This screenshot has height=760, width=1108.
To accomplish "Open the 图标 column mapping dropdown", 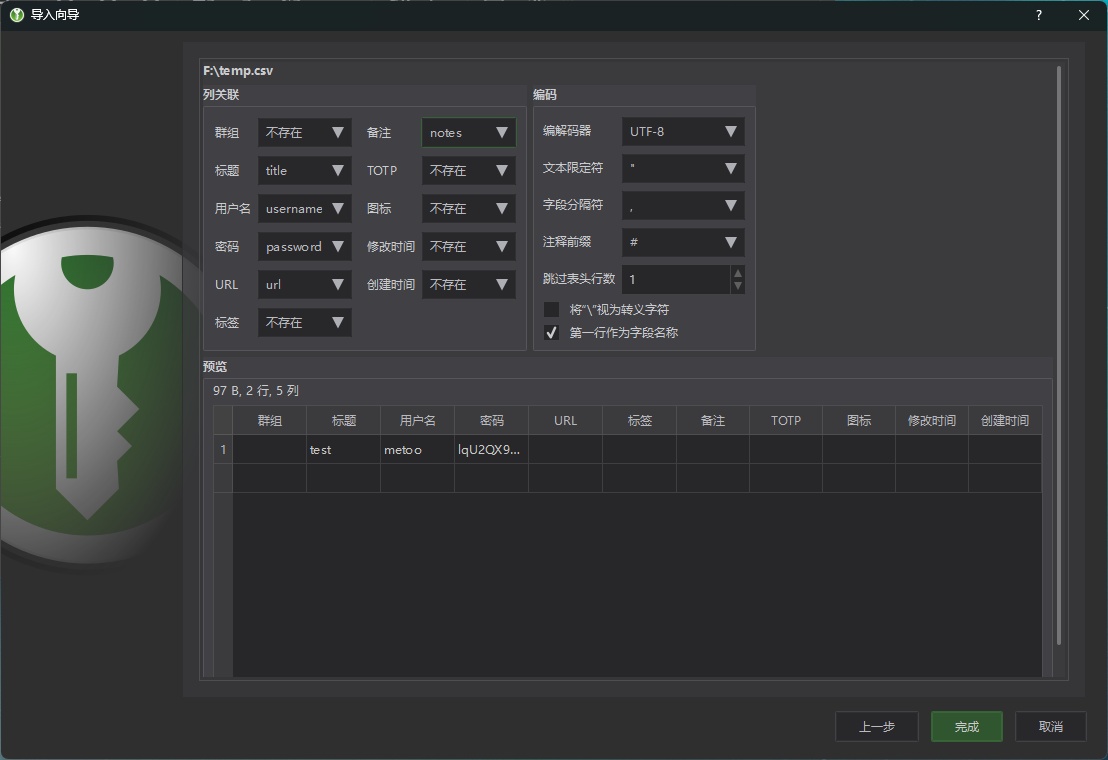I will click(468, 208).
